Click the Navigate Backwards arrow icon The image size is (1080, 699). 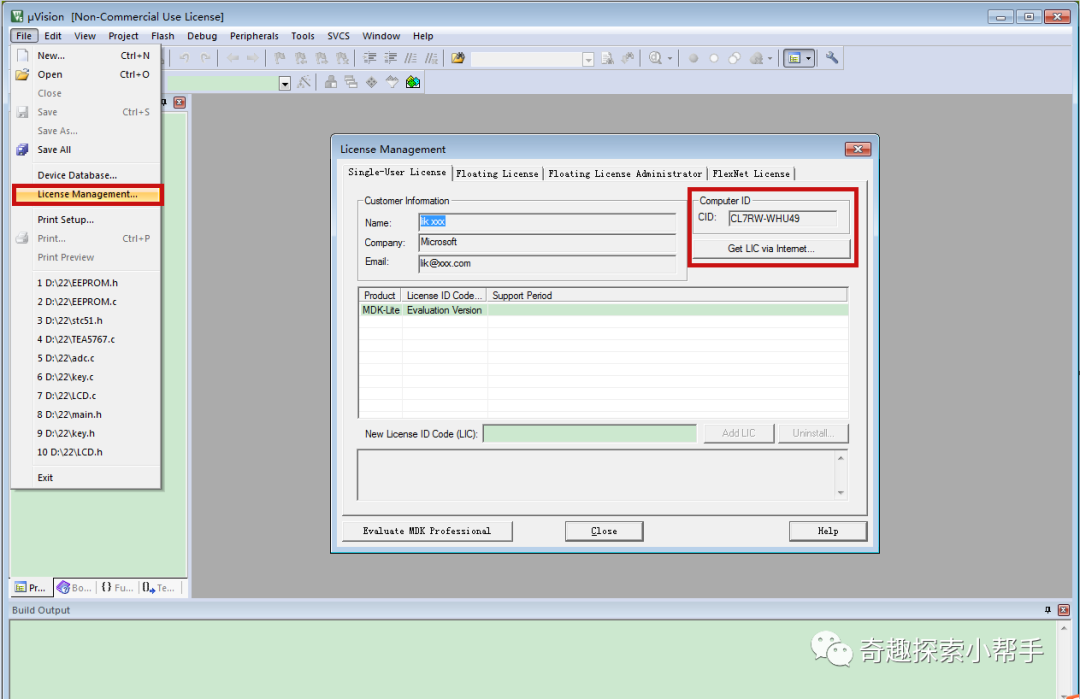click(x=233, y=59)
